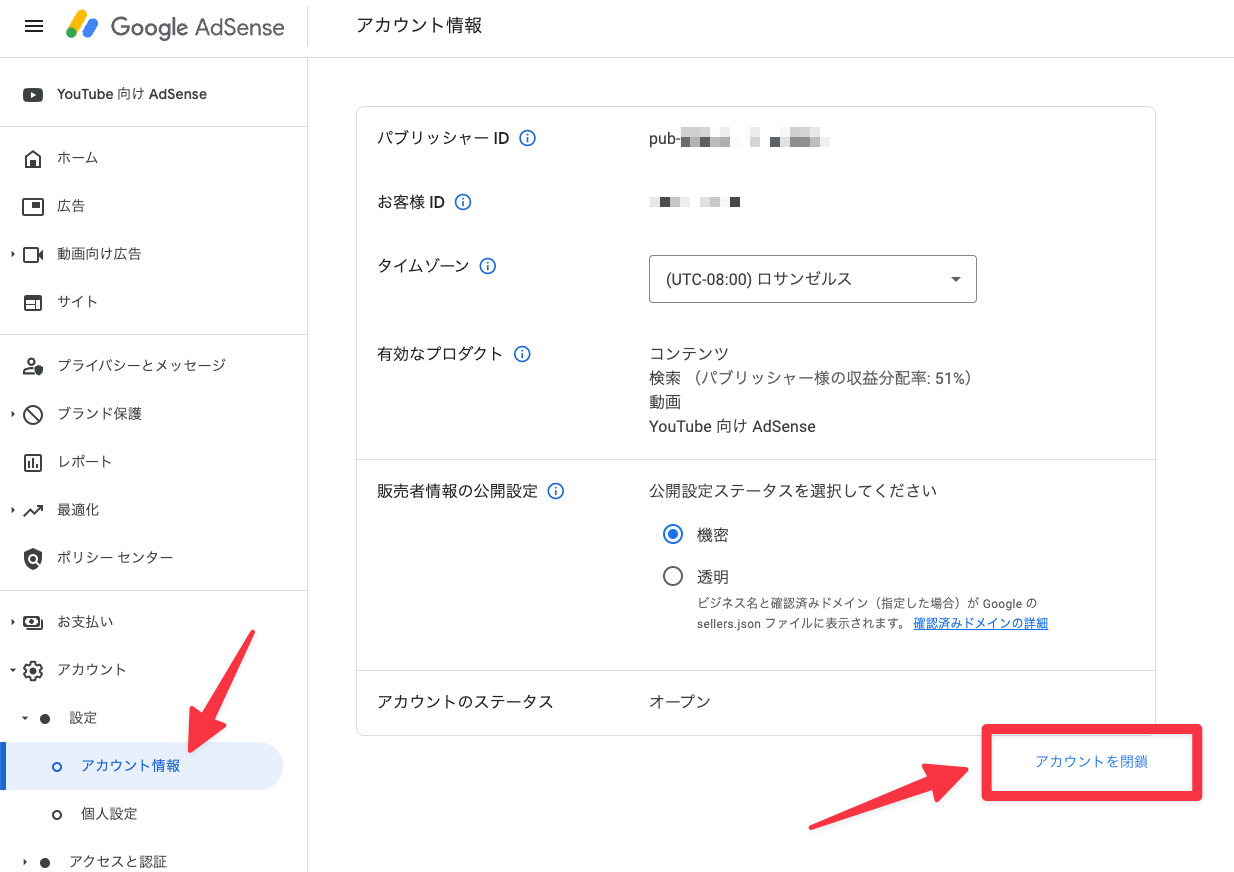The height and width of the screenshot is (872, 1234).
Task: Open アクセスと認証 in sidebar
Action: coord(118,862)
